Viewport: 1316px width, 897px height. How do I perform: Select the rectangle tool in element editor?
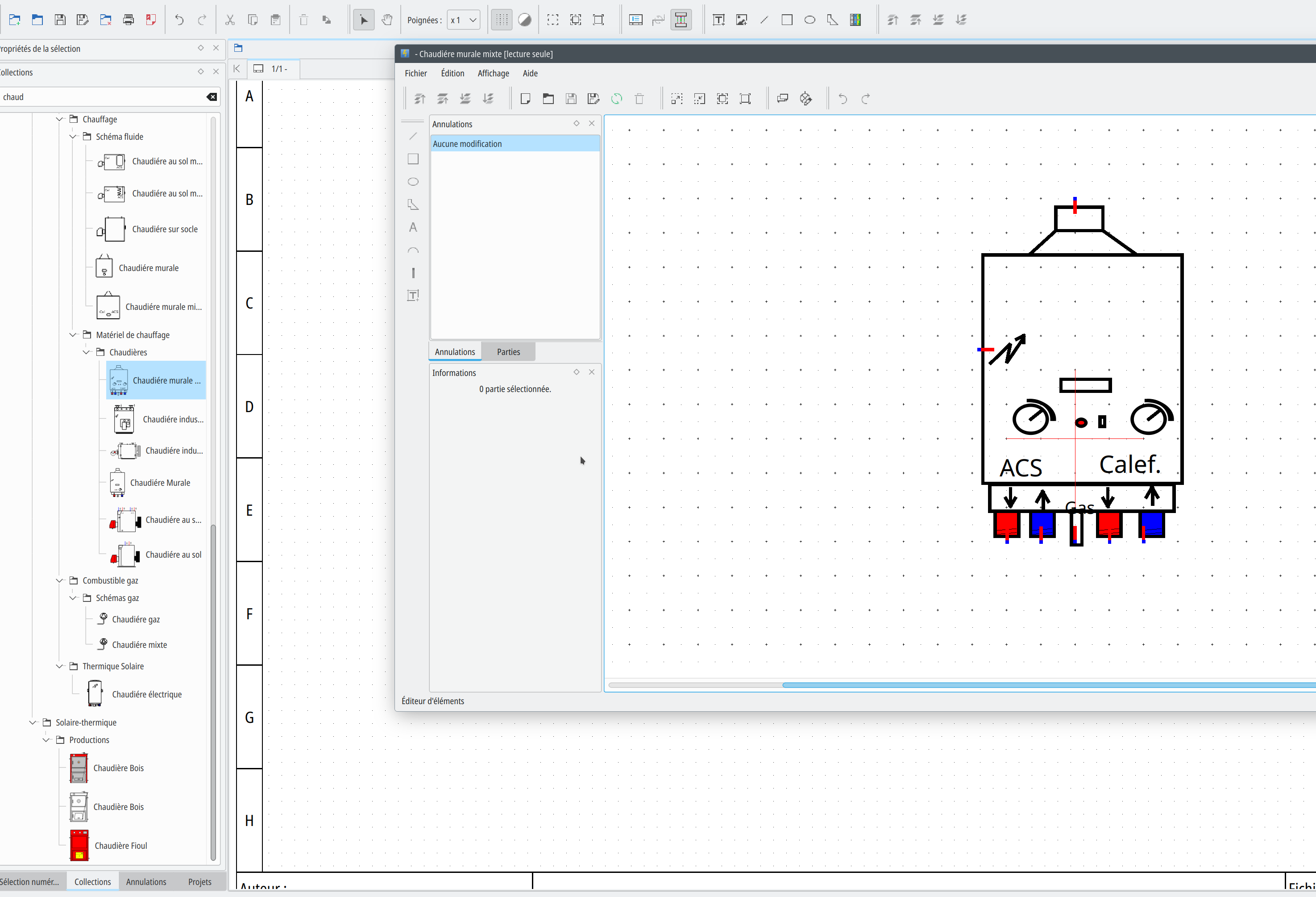[x=413, y=159]
